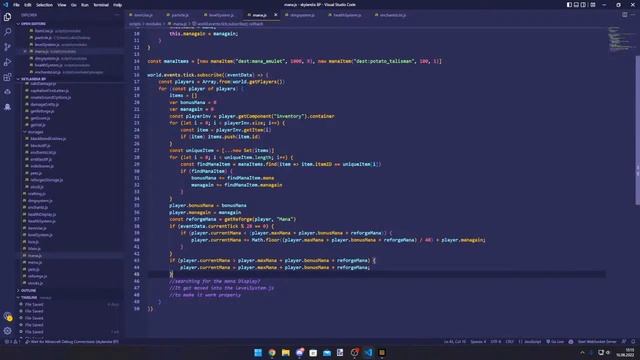Switch to Visual Studio Code in the taskbar

368,353
